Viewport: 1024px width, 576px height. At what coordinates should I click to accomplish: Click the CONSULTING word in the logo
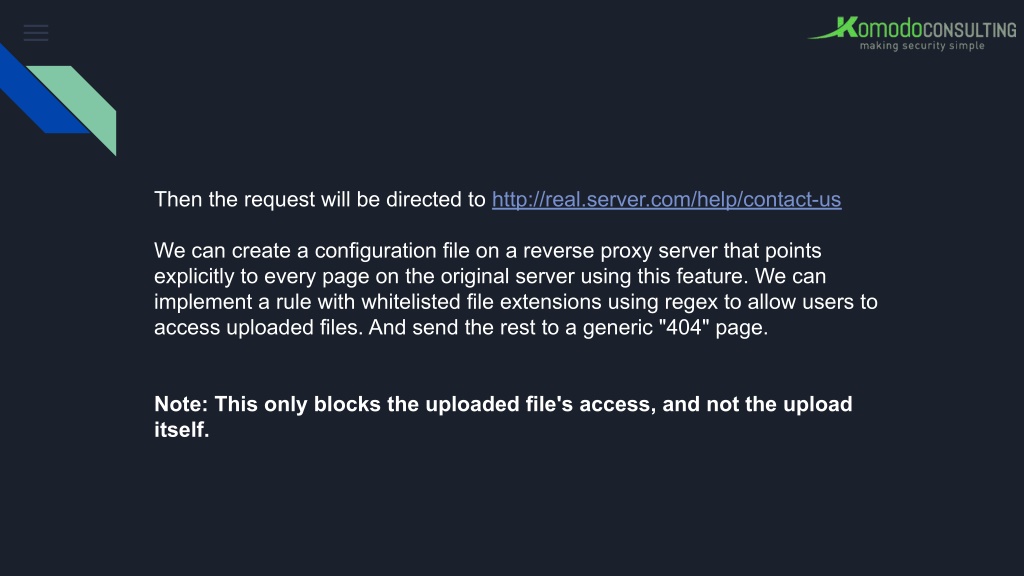969,30
